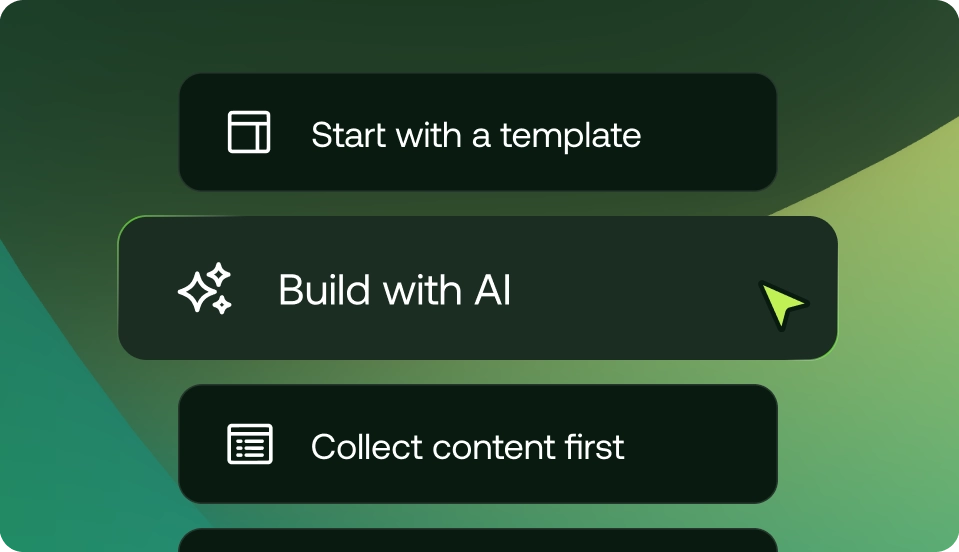The height and width of the screenshot is (552, 959).
Task: Click the AI sparkles icon
Action: click(205, 290)
